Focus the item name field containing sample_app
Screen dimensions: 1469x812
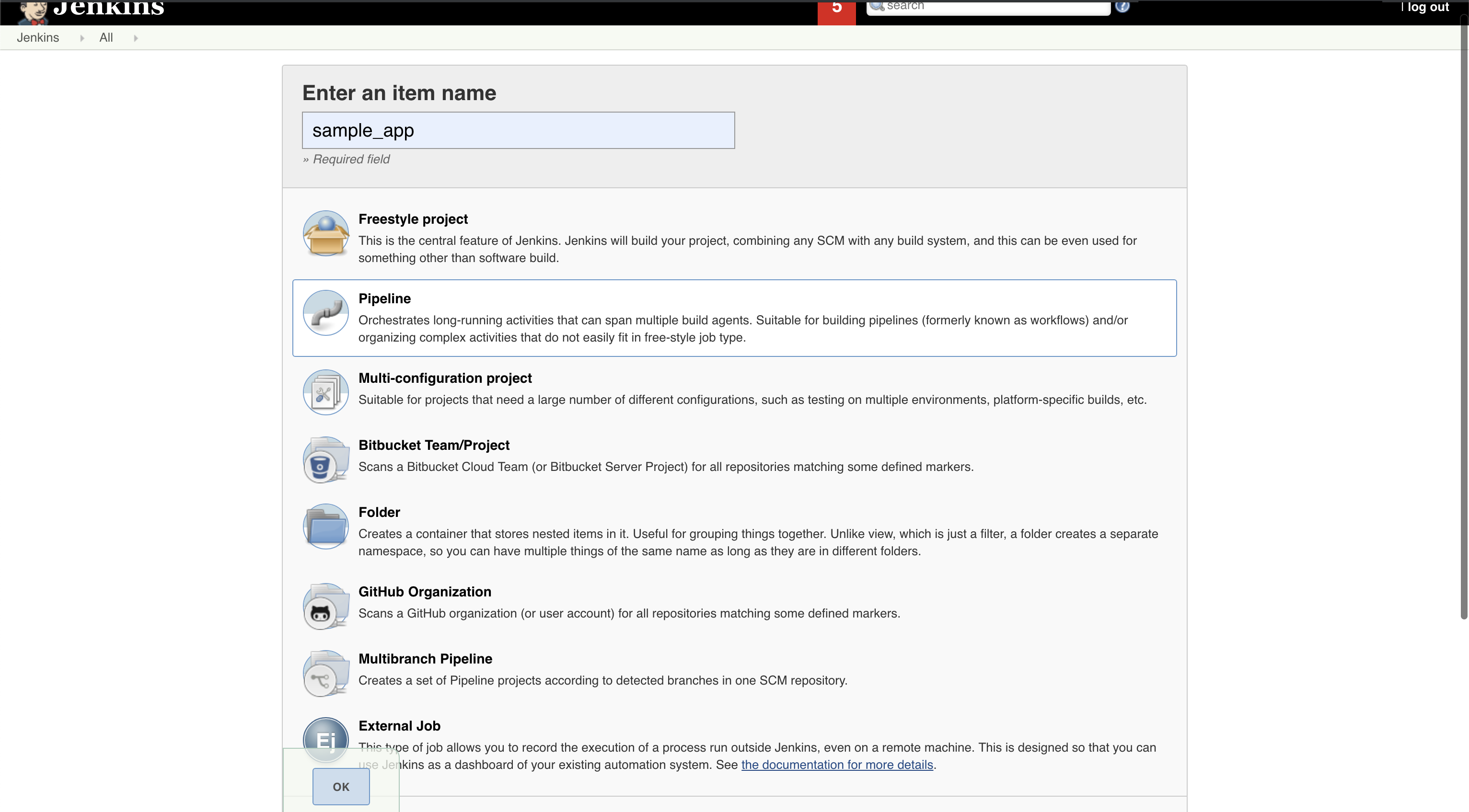point(519,130)
